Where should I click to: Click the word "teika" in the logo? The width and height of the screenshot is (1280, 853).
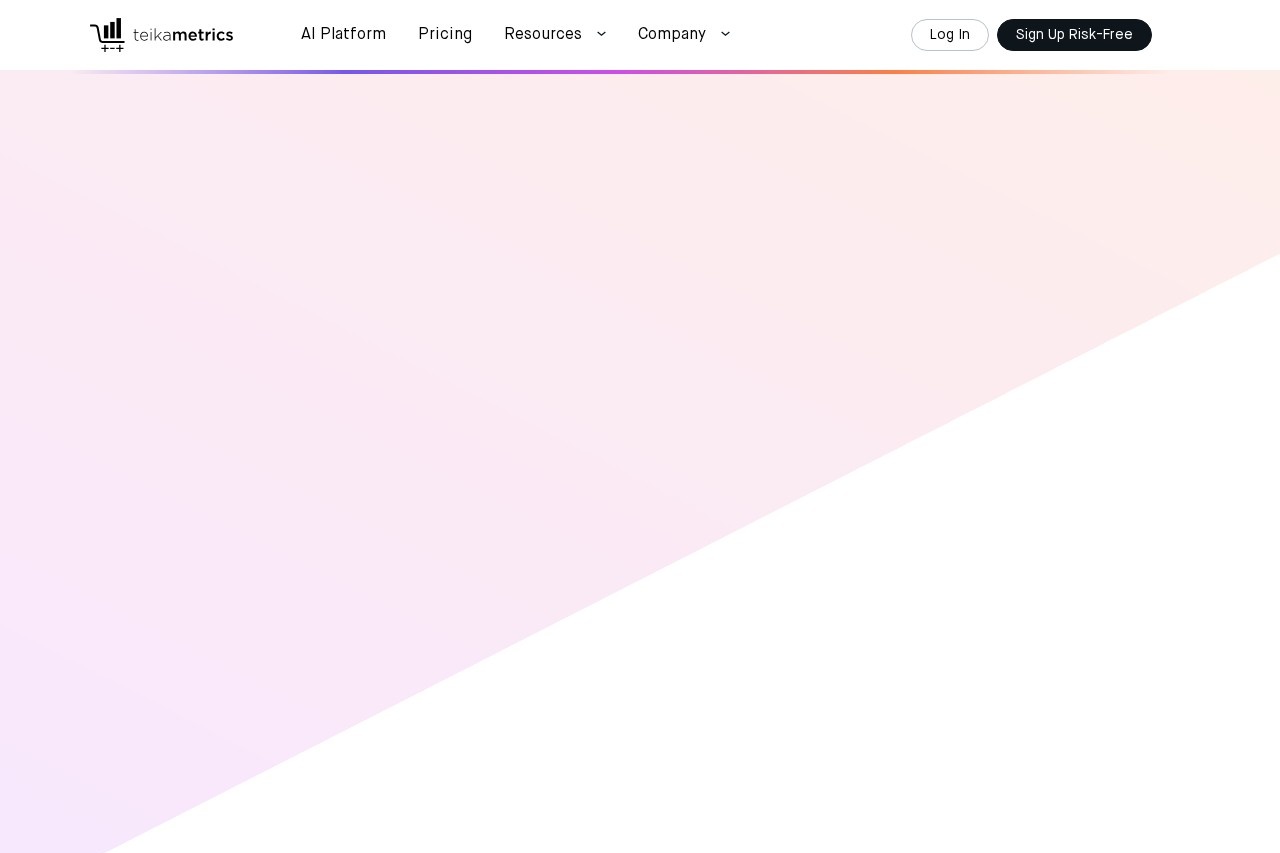pos(152,35)
